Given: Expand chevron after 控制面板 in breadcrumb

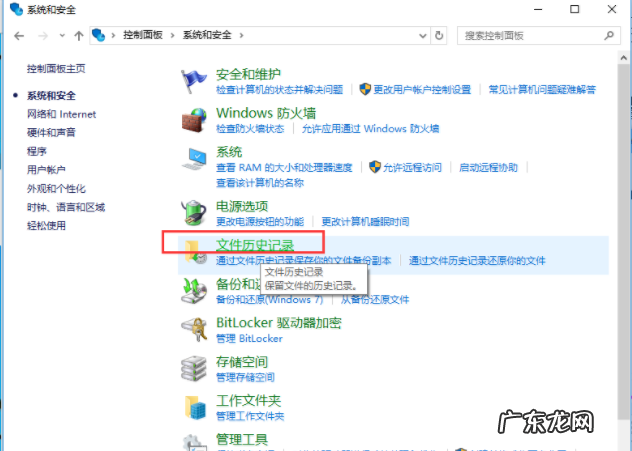Looking at the screenshot, I should coord(173,35).
